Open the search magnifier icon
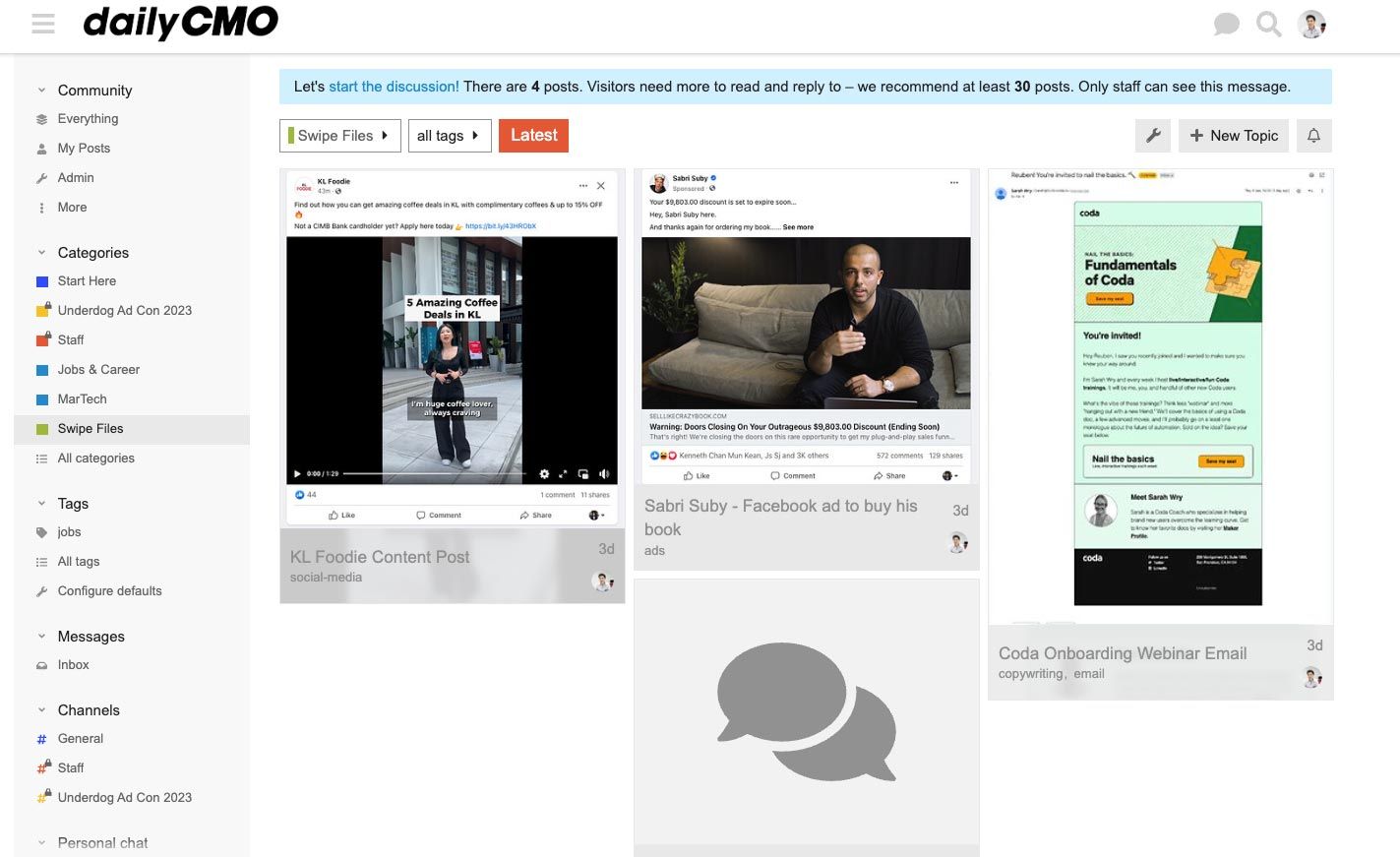 pyautogui.click(x=1269, y=25)
